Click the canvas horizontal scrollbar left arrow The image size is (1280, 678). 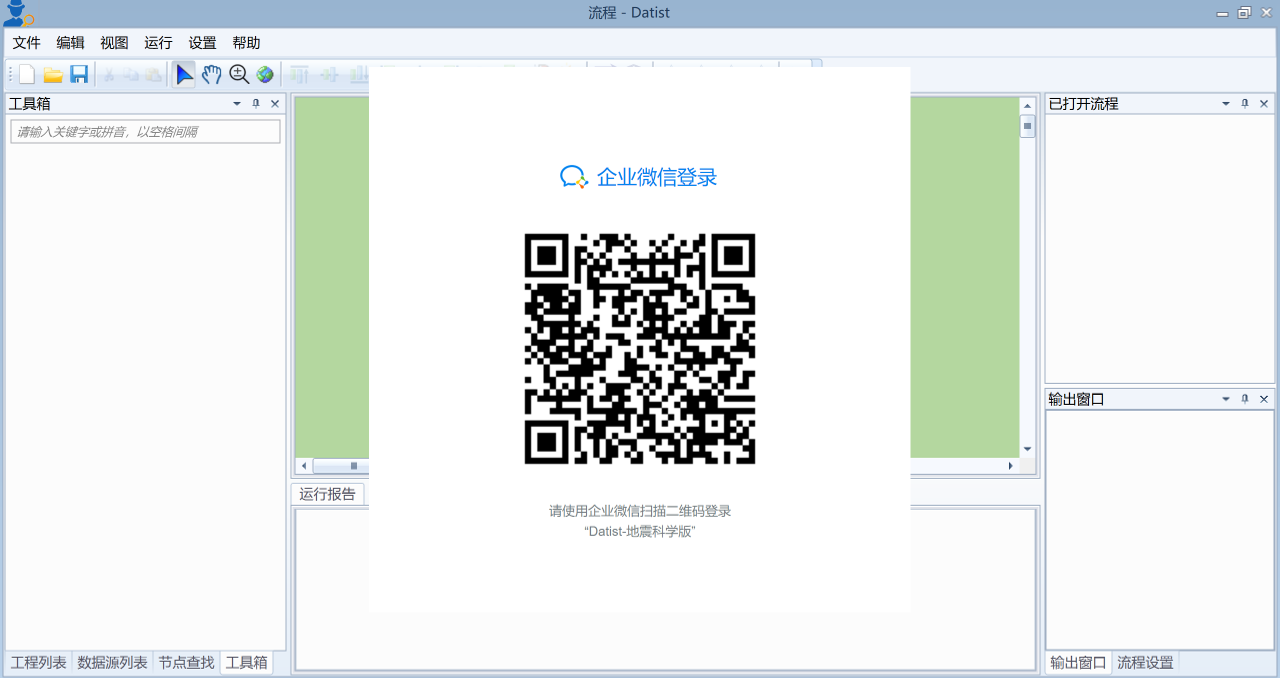(305, 466)
